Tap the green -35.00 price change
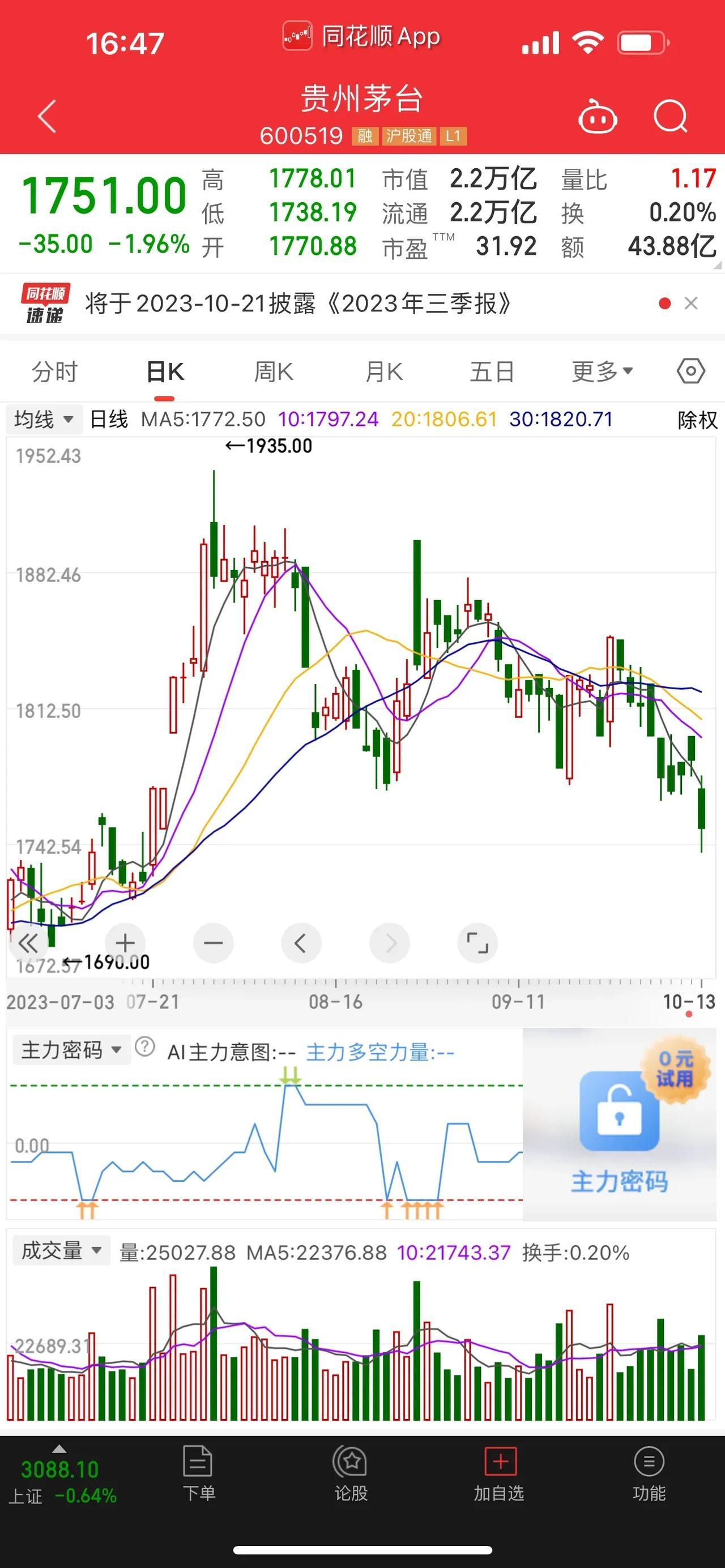The image size is (725, 1568). click(56, 244)
